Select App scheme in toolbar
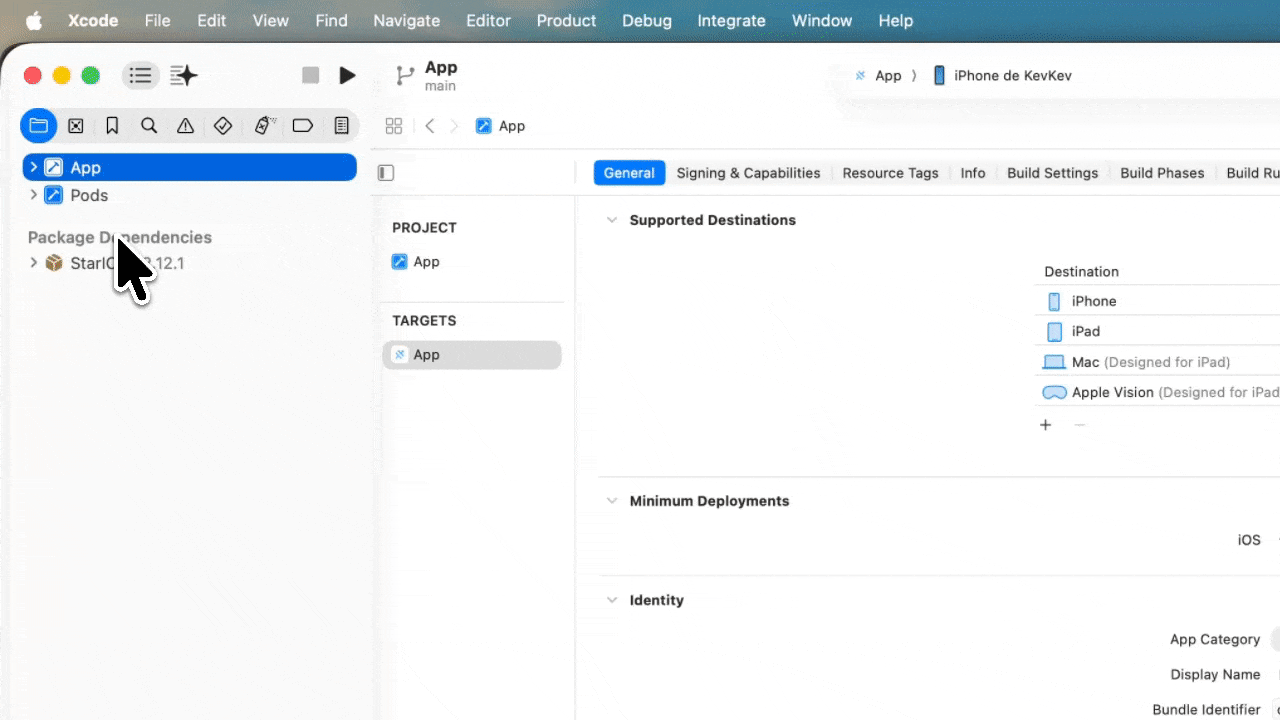The image size is (1280, 720). click(x=878, y=75)
